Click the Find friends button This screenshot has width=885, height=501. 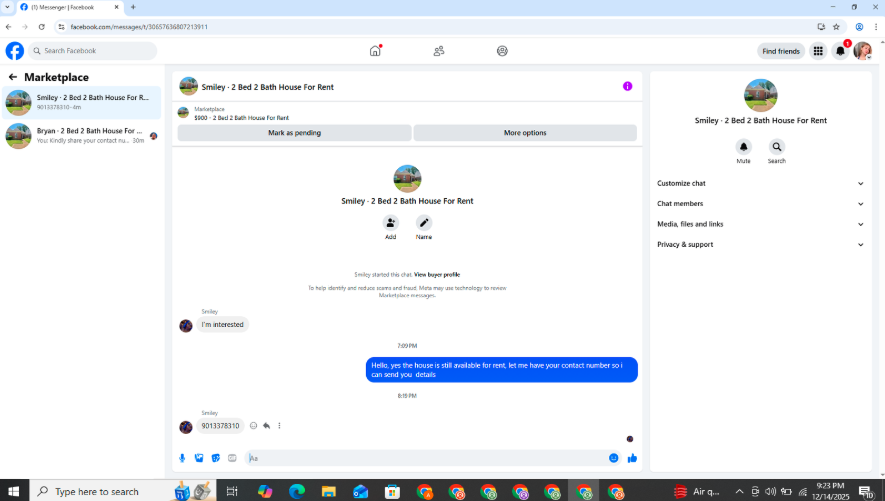point(781,51)
